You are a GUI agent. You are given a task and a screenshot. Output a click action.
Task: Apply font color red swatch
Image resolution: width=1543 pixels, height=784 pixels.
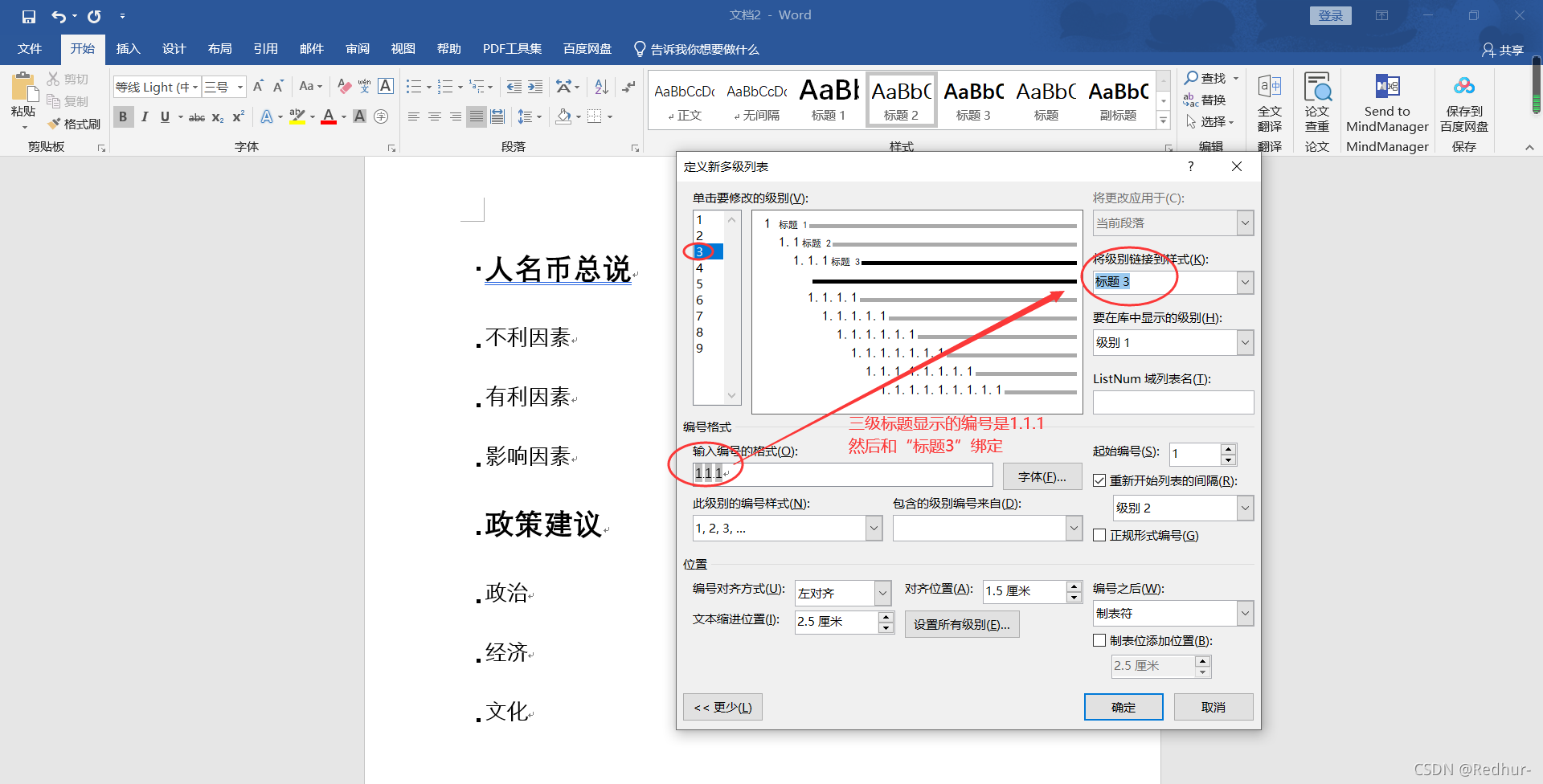pos(329,117)
